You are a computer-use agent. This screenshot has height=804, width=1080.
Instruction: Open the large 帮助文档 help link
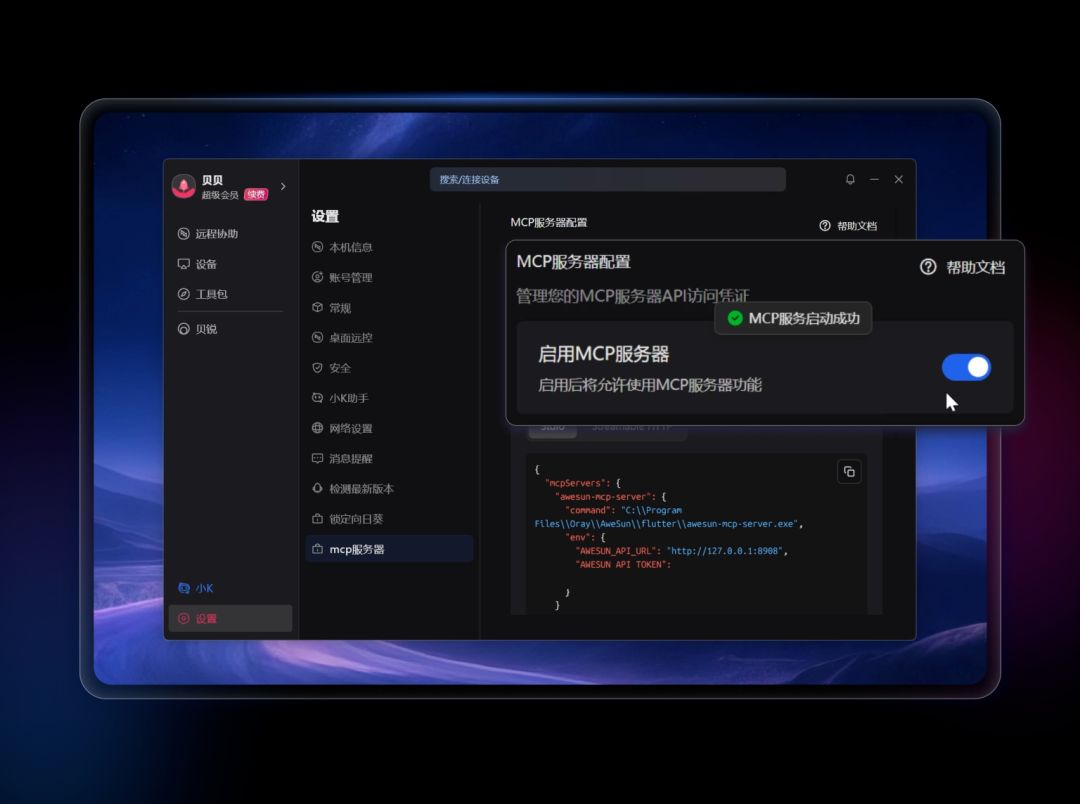[x=962, y=267]
